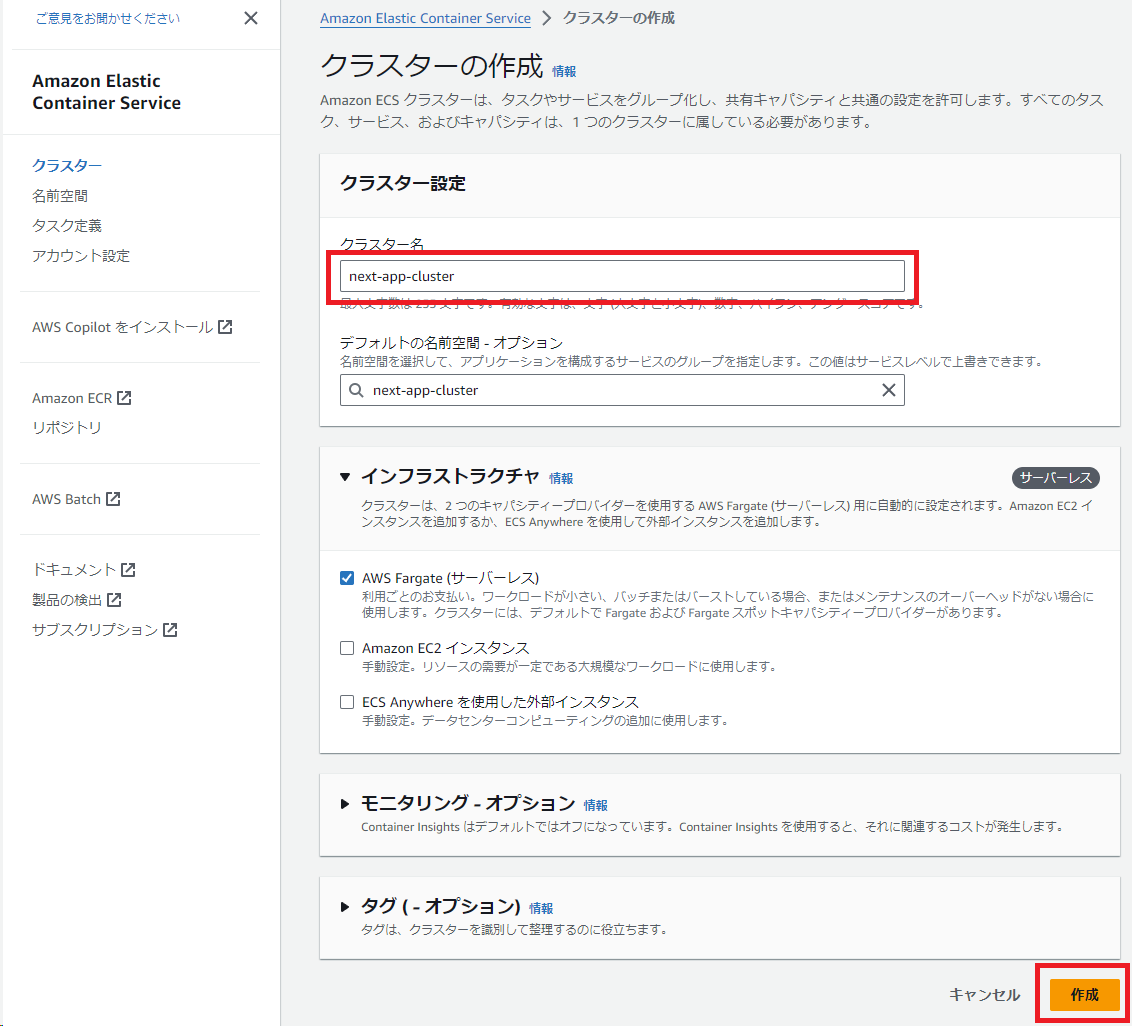1132x1026 pixels.
Task: Click AWS Copilot をインストール link
Action: [x=123, y=327]
